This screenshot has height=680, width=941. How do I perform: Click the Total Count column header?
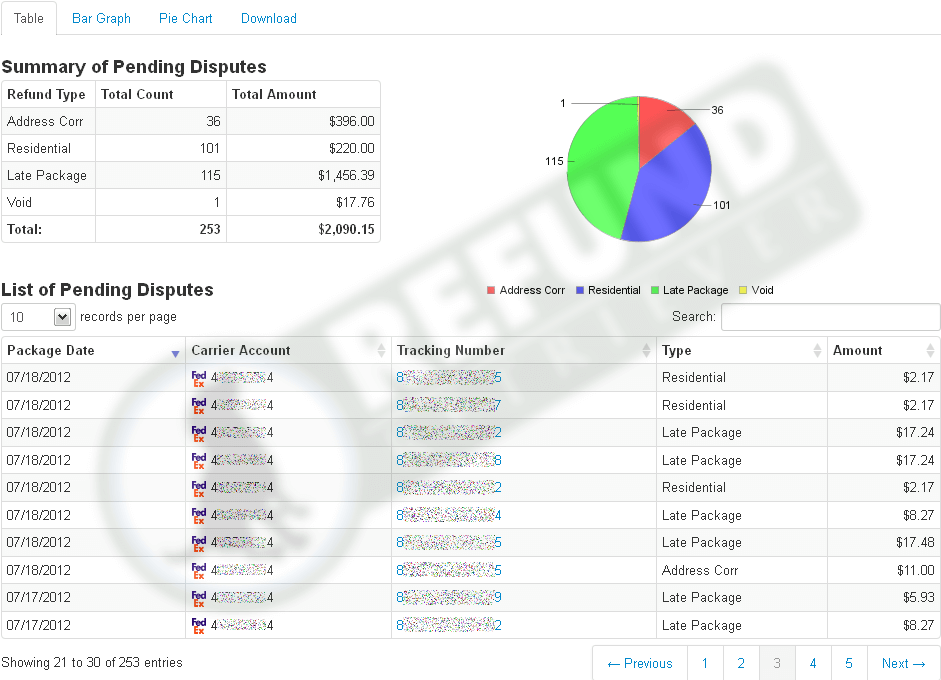click(161, 94)
